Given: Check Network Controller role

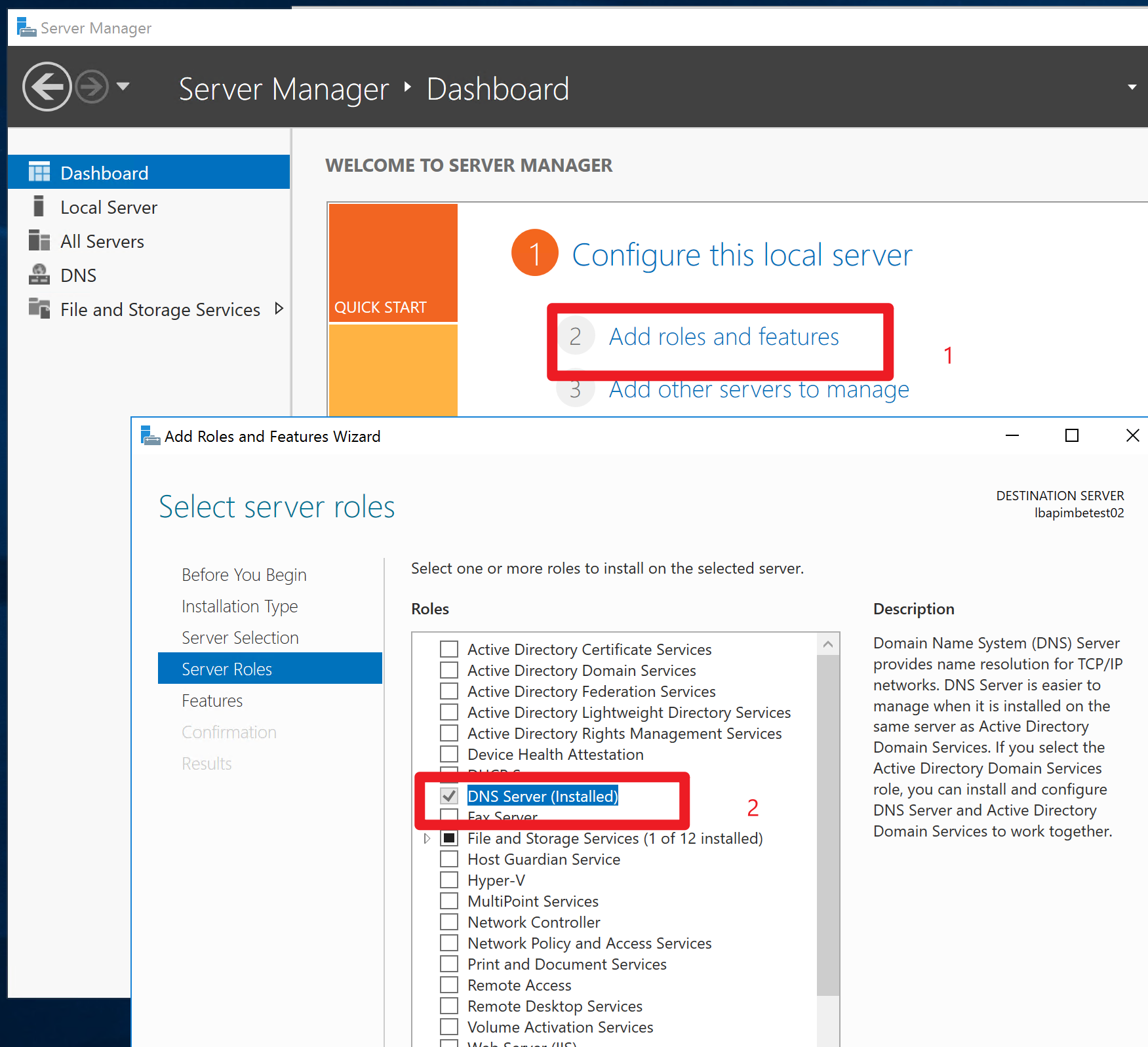Looking at the screenshot, I should pos(449,922).
